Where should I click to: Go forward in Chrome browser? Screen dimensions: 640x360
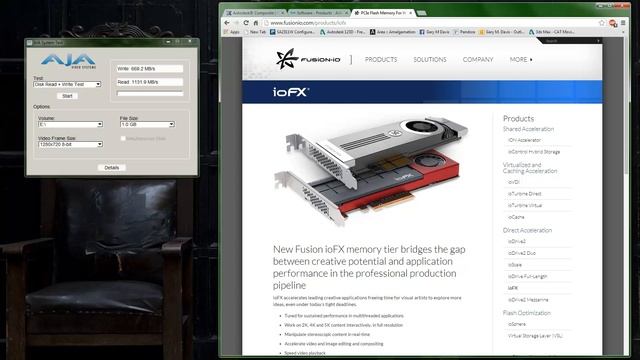236,23
